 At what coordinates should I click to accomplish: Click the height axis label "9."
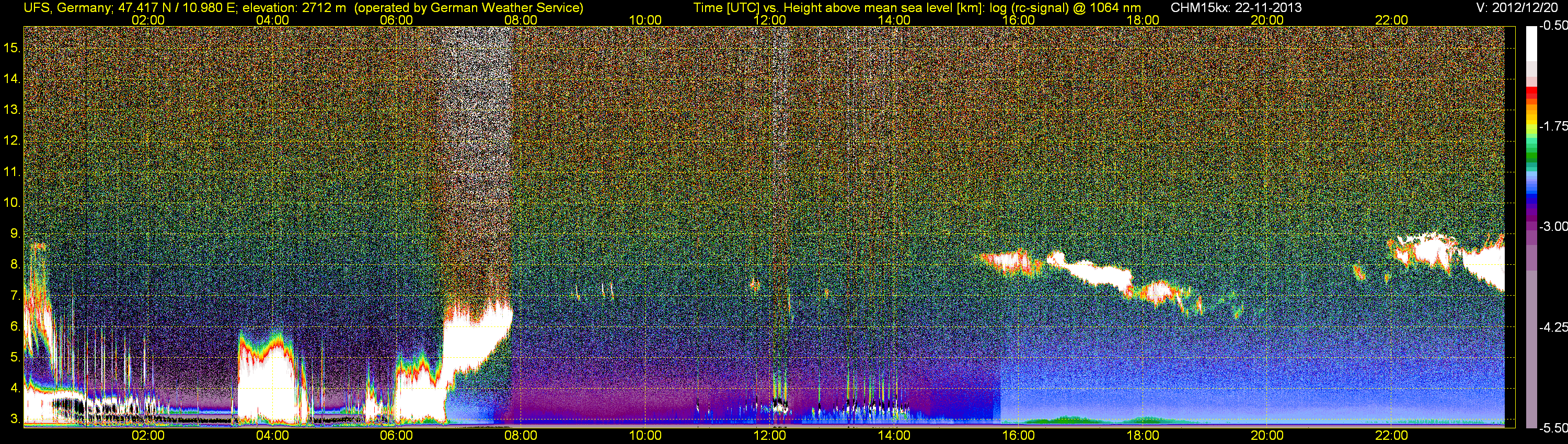[x=15, y=233]
